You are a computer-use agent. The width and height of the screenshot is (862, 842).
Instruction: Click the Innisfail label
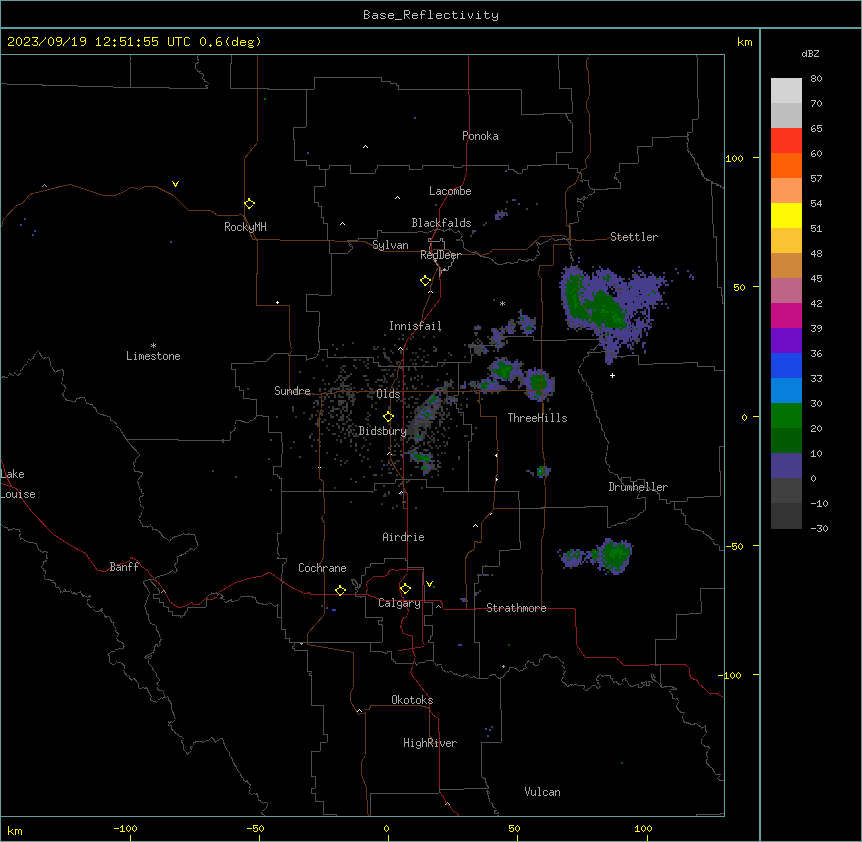click(415, 326)
